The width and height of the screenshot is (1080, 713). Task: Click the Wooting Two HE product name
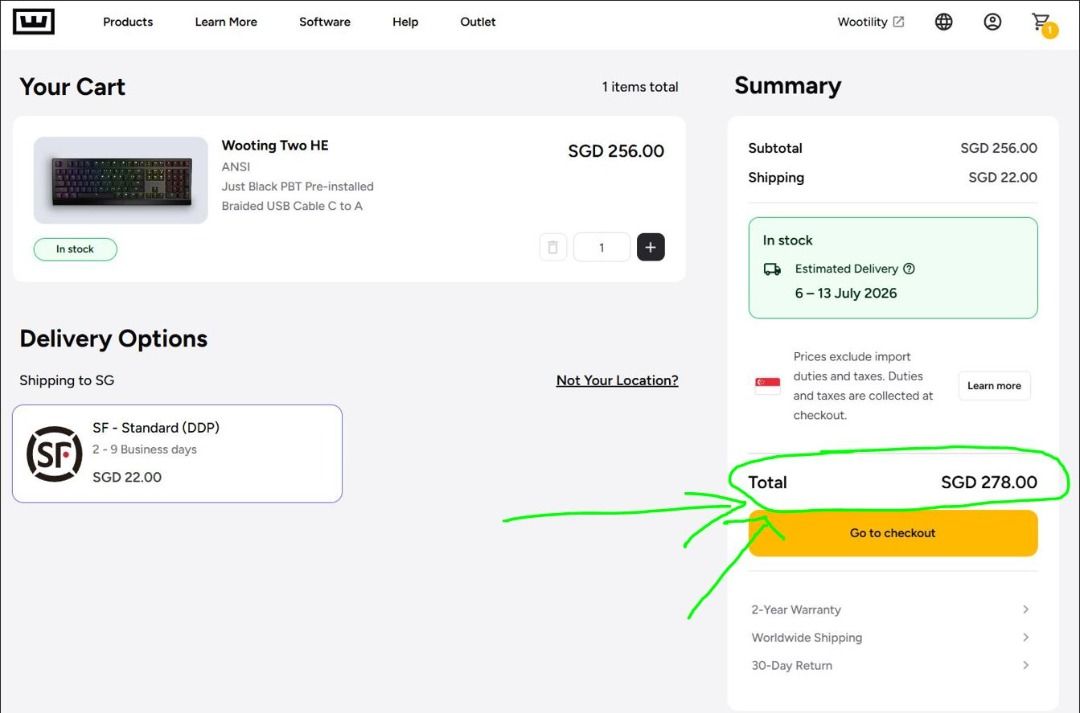(275, 145)
